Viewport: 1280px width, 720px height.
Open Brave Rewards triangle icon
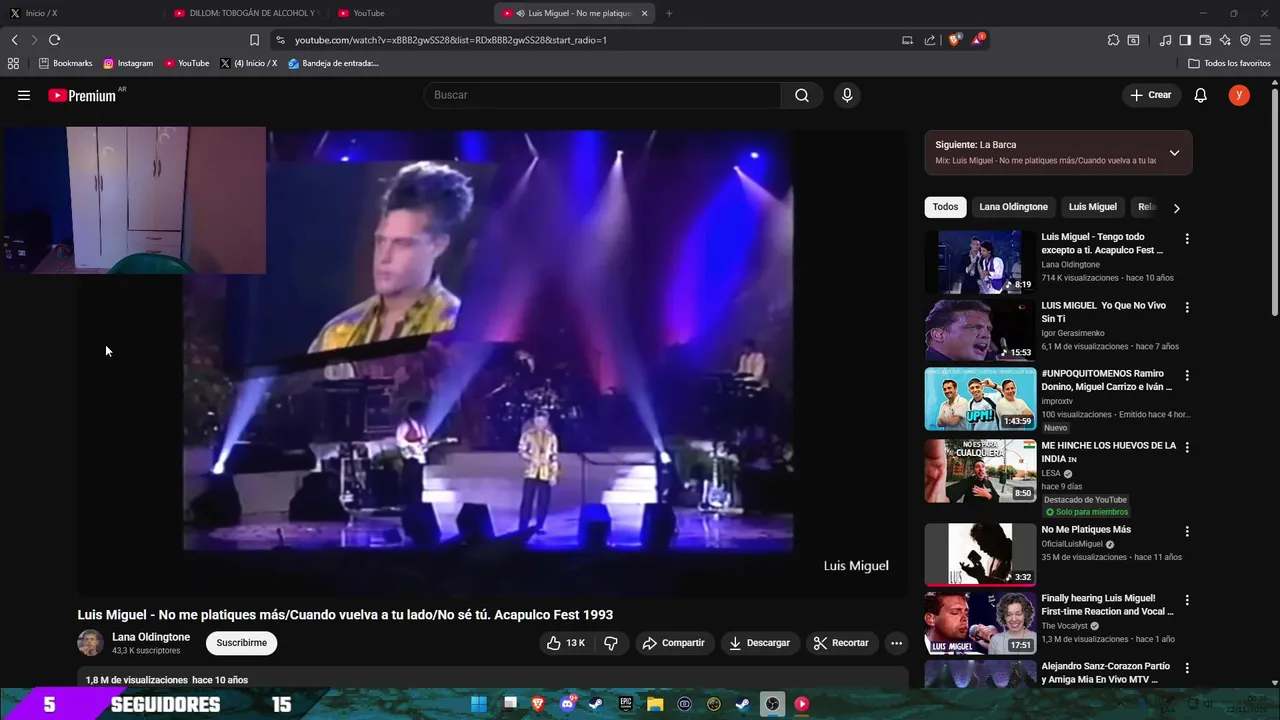click(977, 40)
